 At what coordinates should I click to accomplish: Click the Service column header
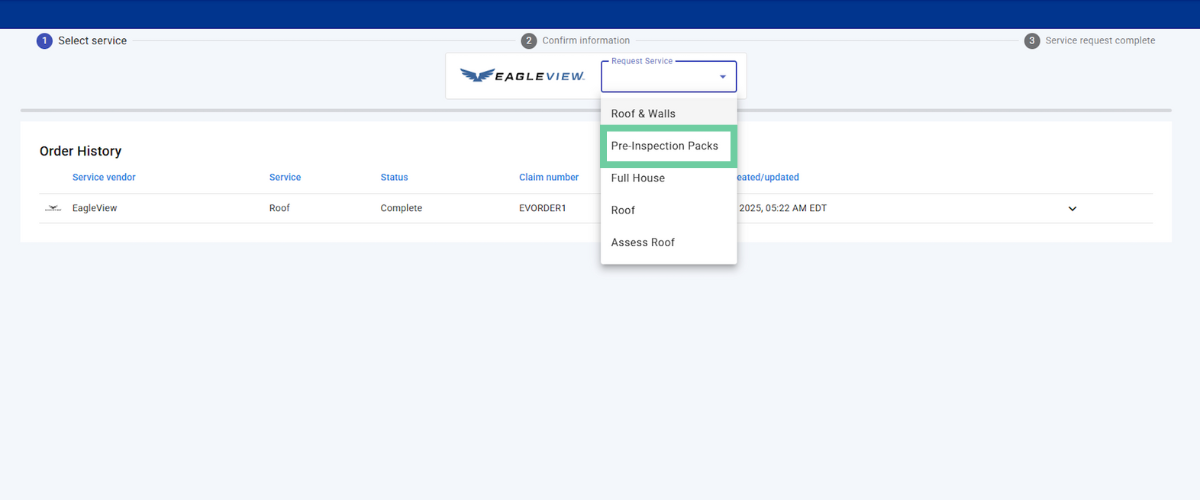coord(285,177)
